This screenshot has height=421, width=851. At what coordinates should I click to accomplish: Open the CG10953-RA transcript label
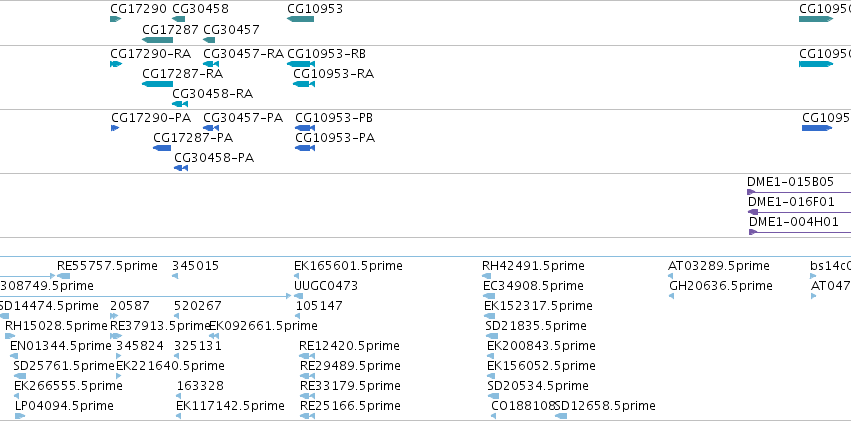334,74
